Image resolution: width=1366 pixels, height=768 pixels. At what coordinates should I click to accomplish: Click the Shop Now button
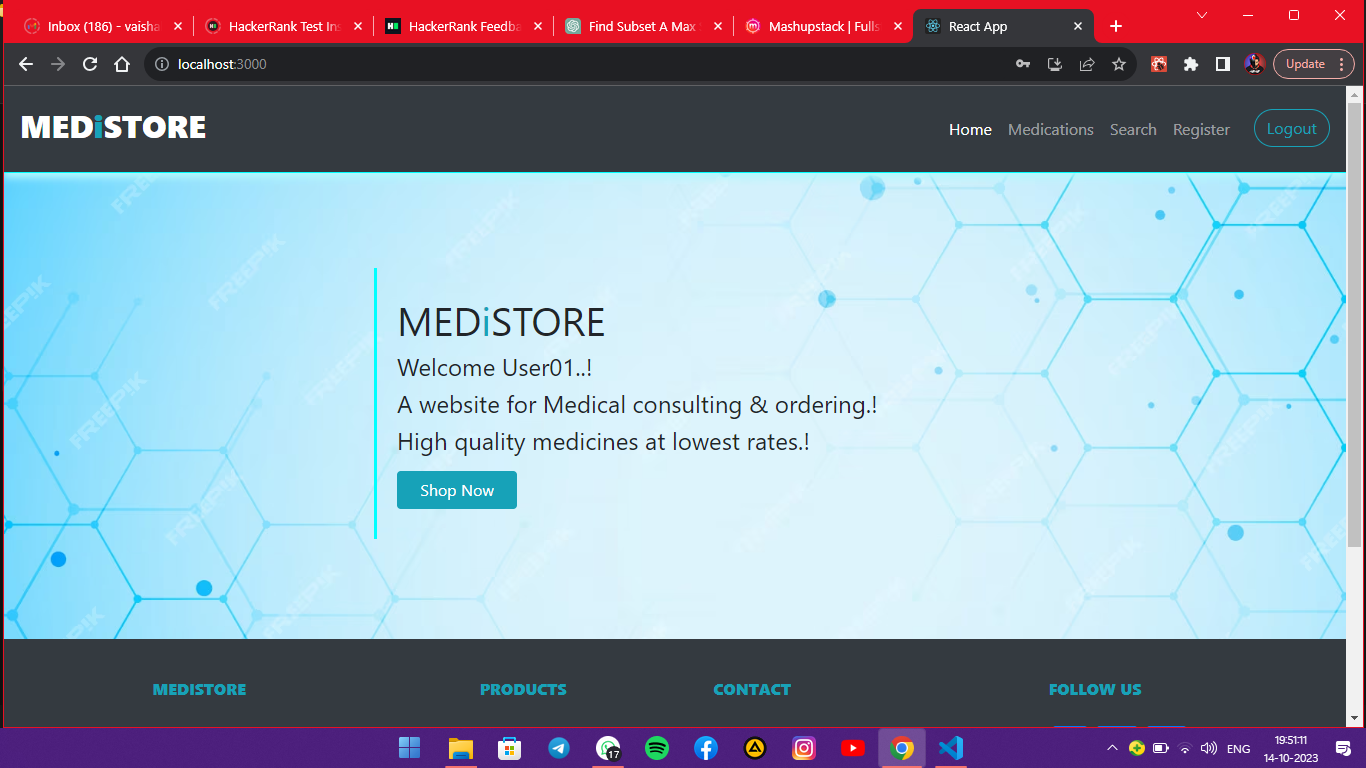(x=457, y=490)
